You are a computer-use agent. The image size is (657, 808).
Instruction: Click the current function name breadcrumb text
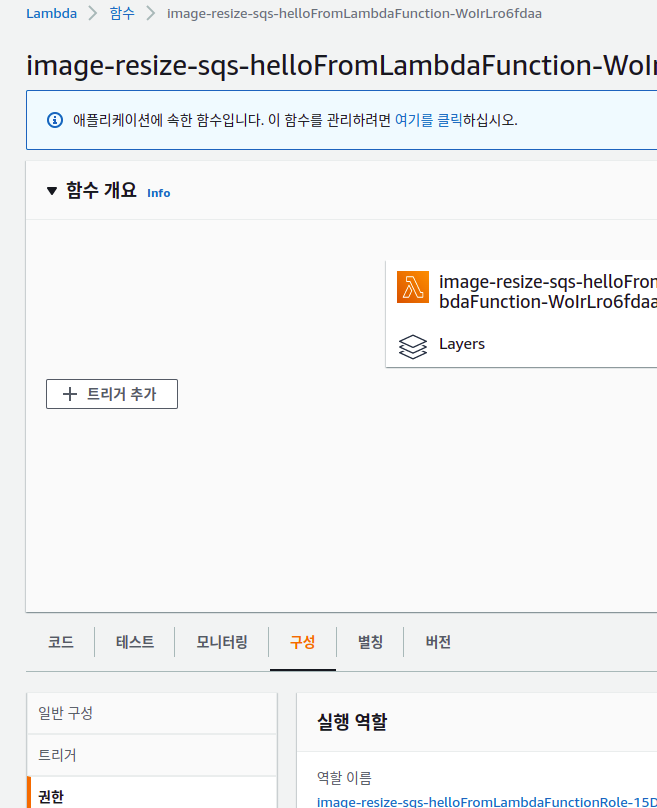coord(354,13)
